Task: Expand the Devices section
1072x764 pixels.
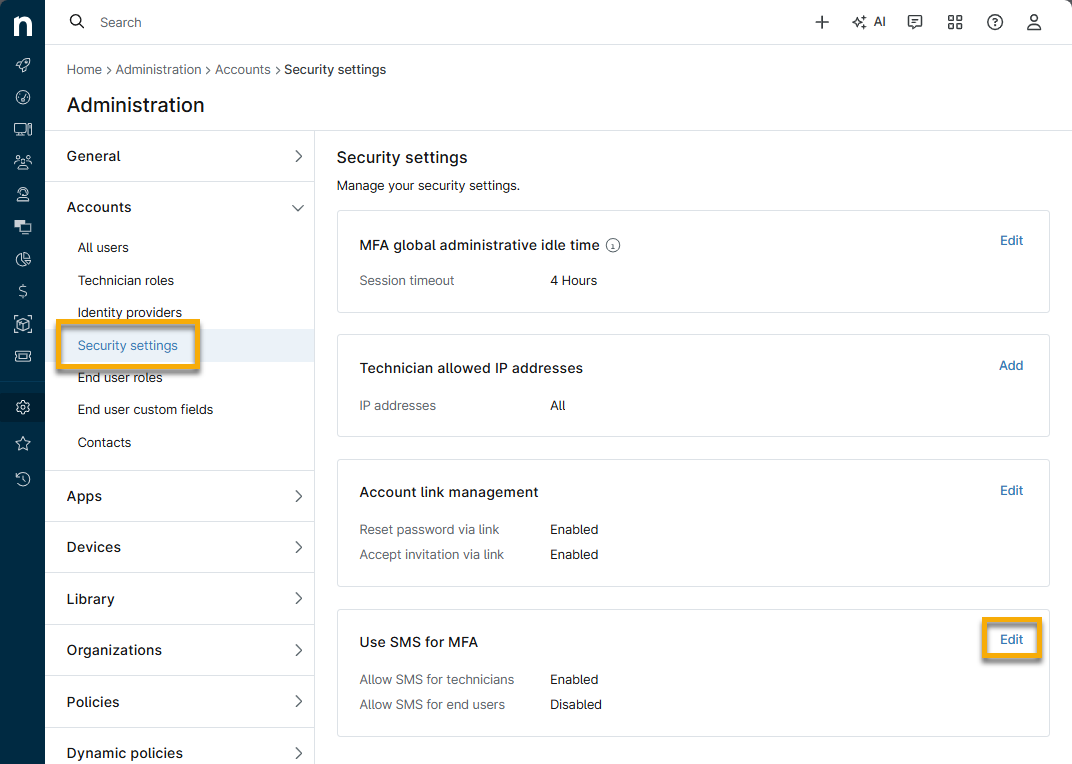Action: coord(180,547)
